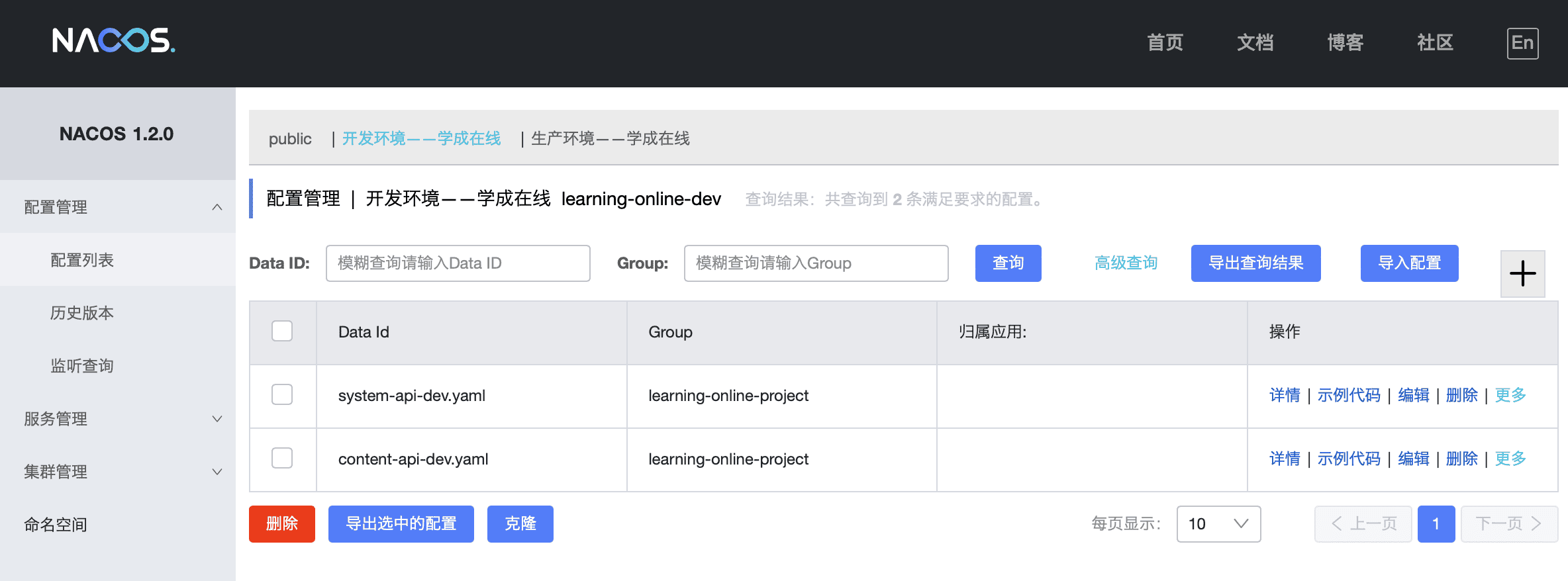Select the 生产环境——学成在线 namespace tab

(611, 138)
